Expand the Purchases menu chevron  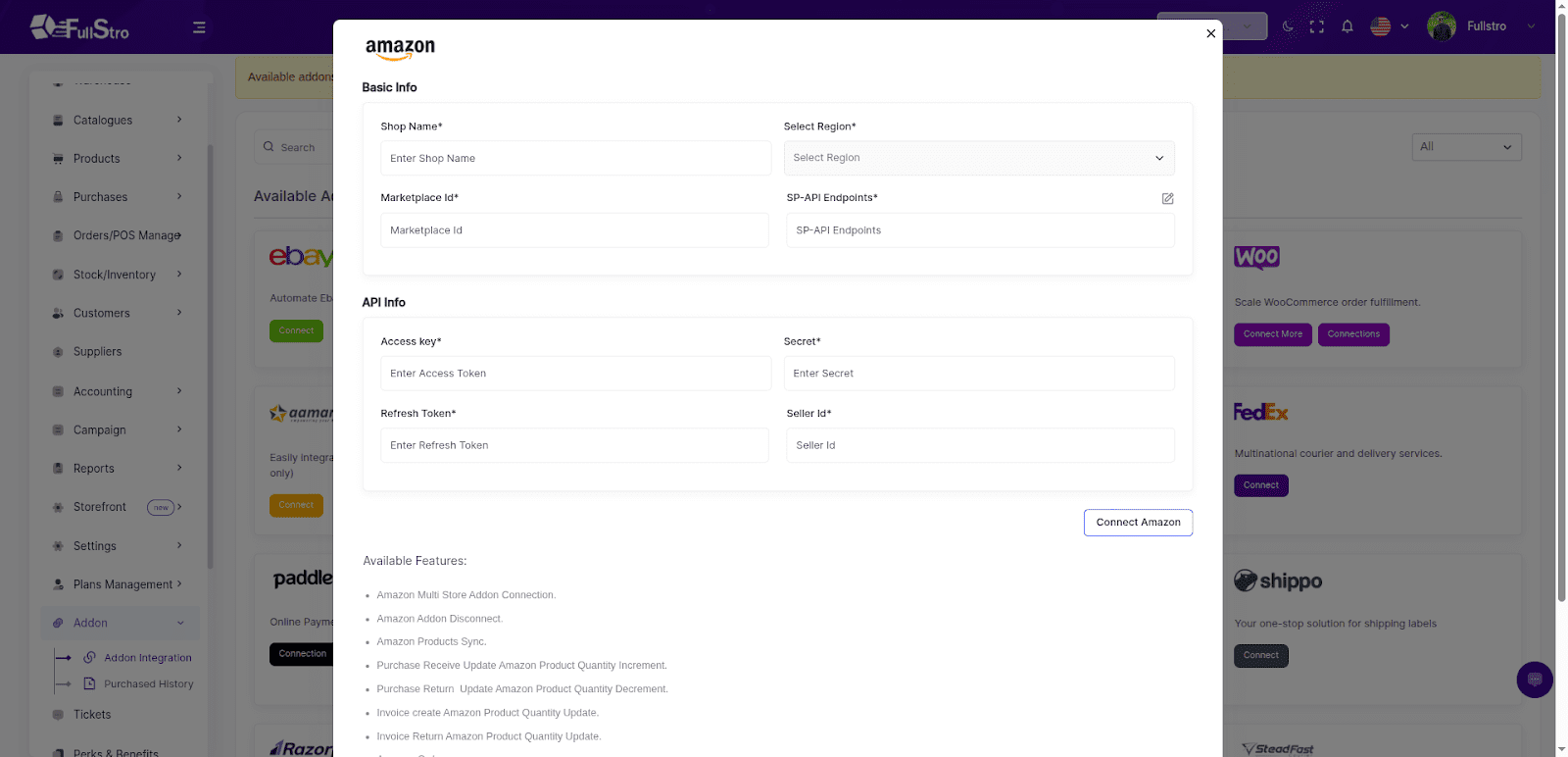[179, 196]
